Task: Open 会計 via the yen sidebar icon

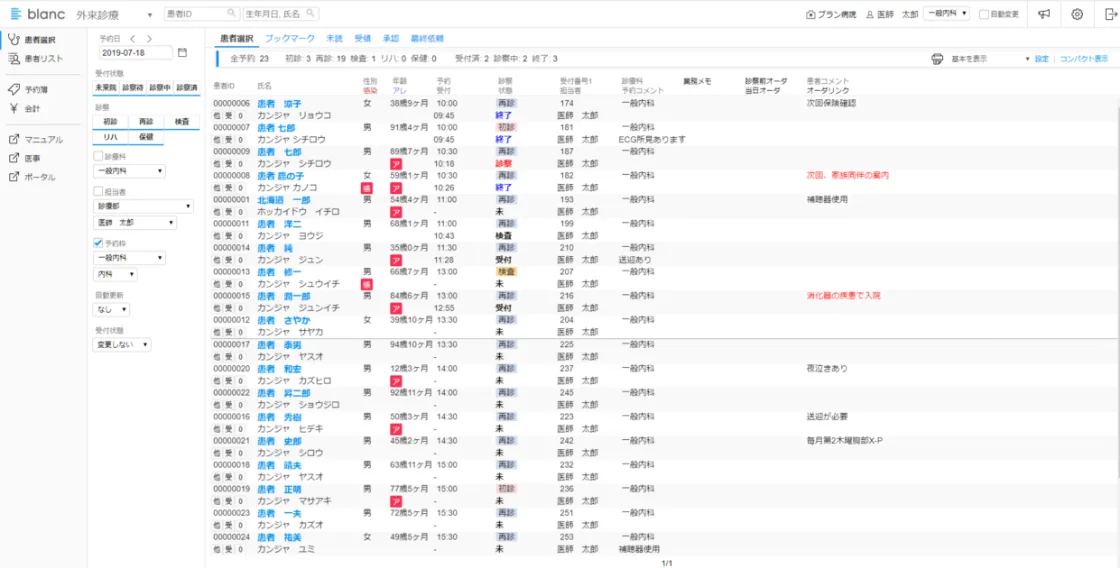Action: [13, 109]
